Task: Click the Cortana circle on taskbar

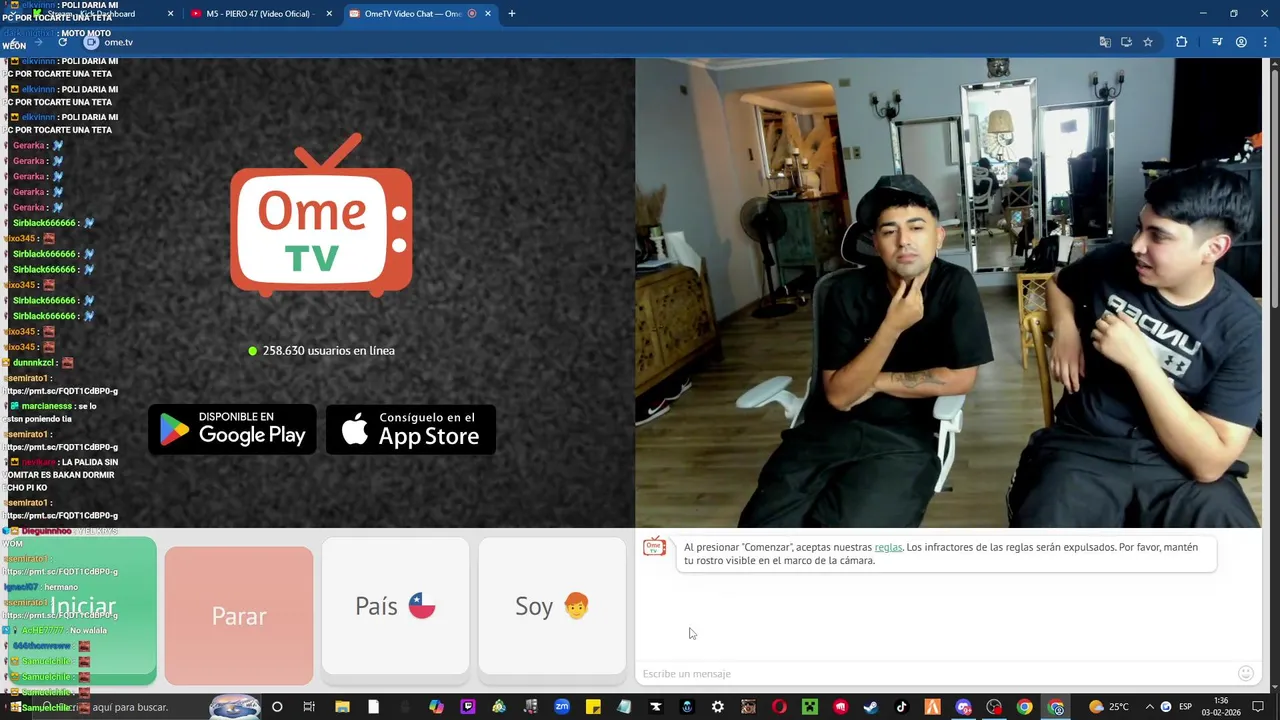Action: coord(277,707)
